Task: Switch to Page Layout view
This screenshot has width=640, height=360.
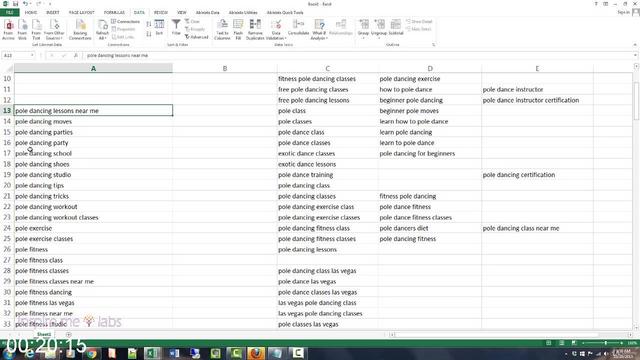Action: (562, 343)
